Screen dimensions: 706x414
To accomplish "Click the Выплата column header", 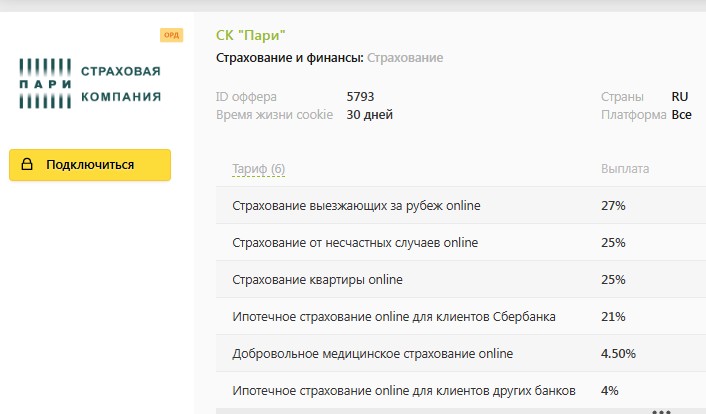I will pyautogui.click(x=625, y=169).
